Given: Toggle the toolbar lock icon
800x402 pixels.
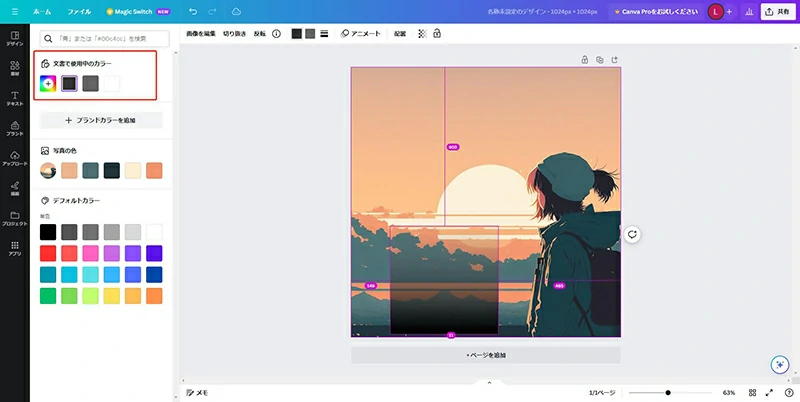Looking at the screenshot, I should pos(437,34).
